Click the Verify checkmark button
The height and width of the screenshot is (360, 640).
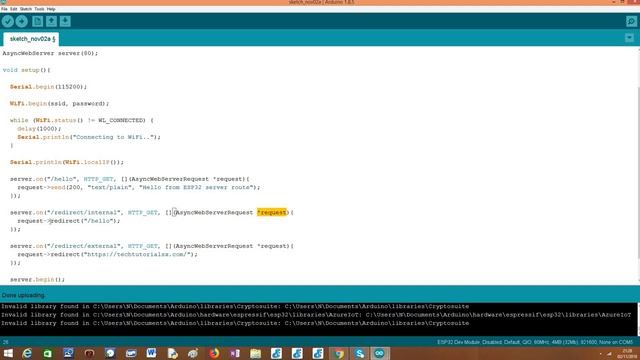click(8, 21)
